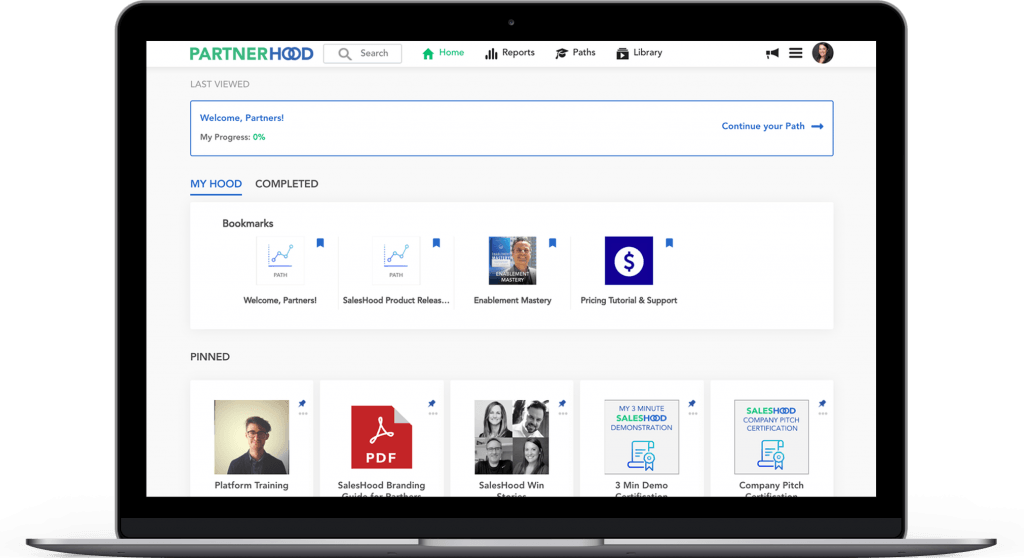
Task: Click the Platform Training card title
Action: (251, 485)
